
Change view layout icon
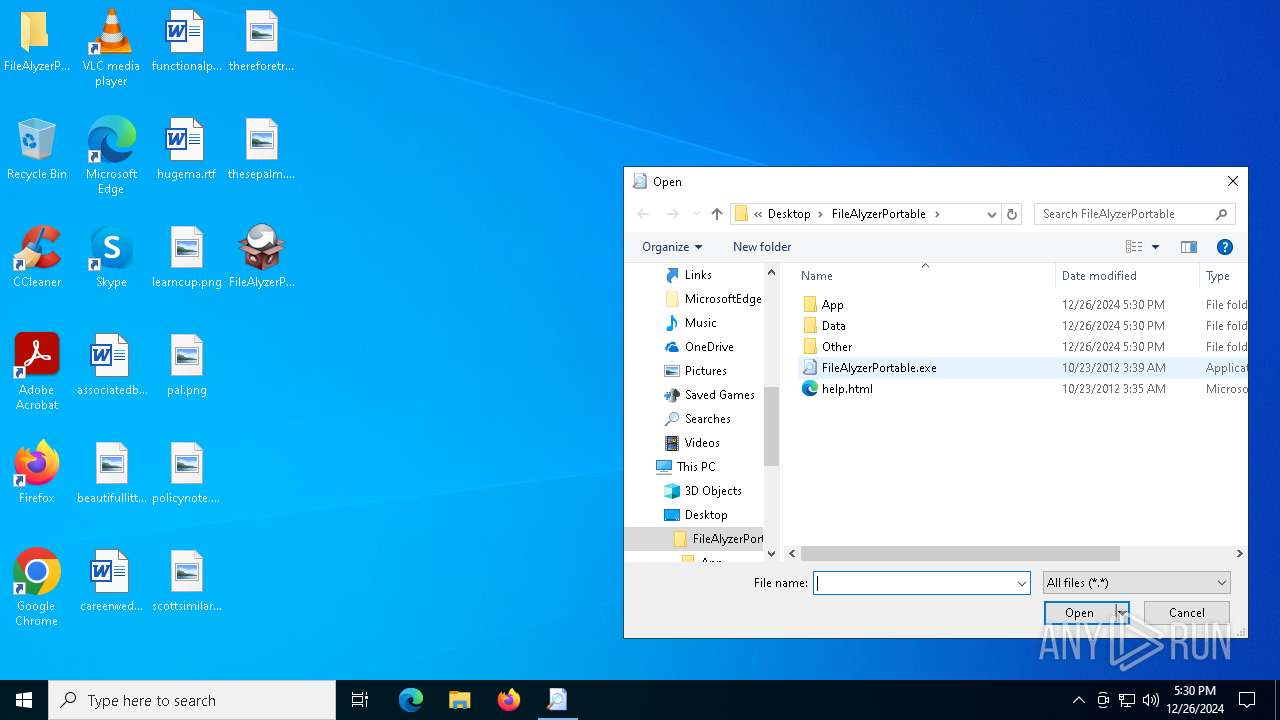[x=1134, y=247]
